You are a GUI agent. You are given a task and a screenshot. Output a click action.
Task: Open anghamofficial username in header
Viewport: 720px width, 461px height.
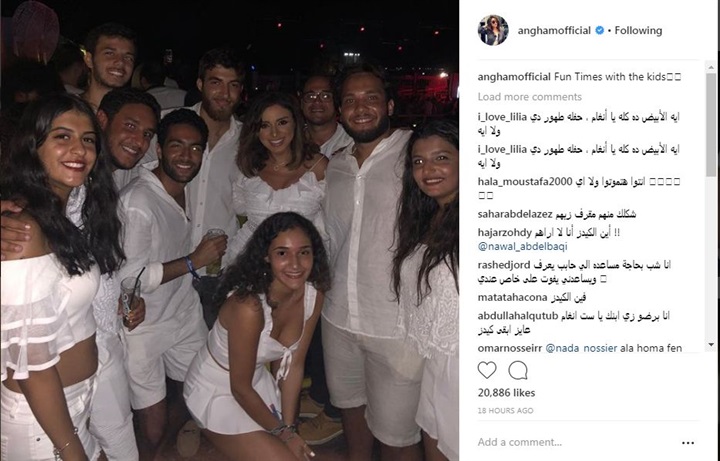pyautogui.click(x=554, y=30)
